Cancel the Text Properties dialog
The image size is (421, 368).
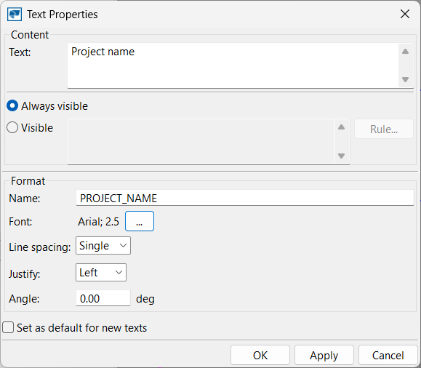point(388,355)
